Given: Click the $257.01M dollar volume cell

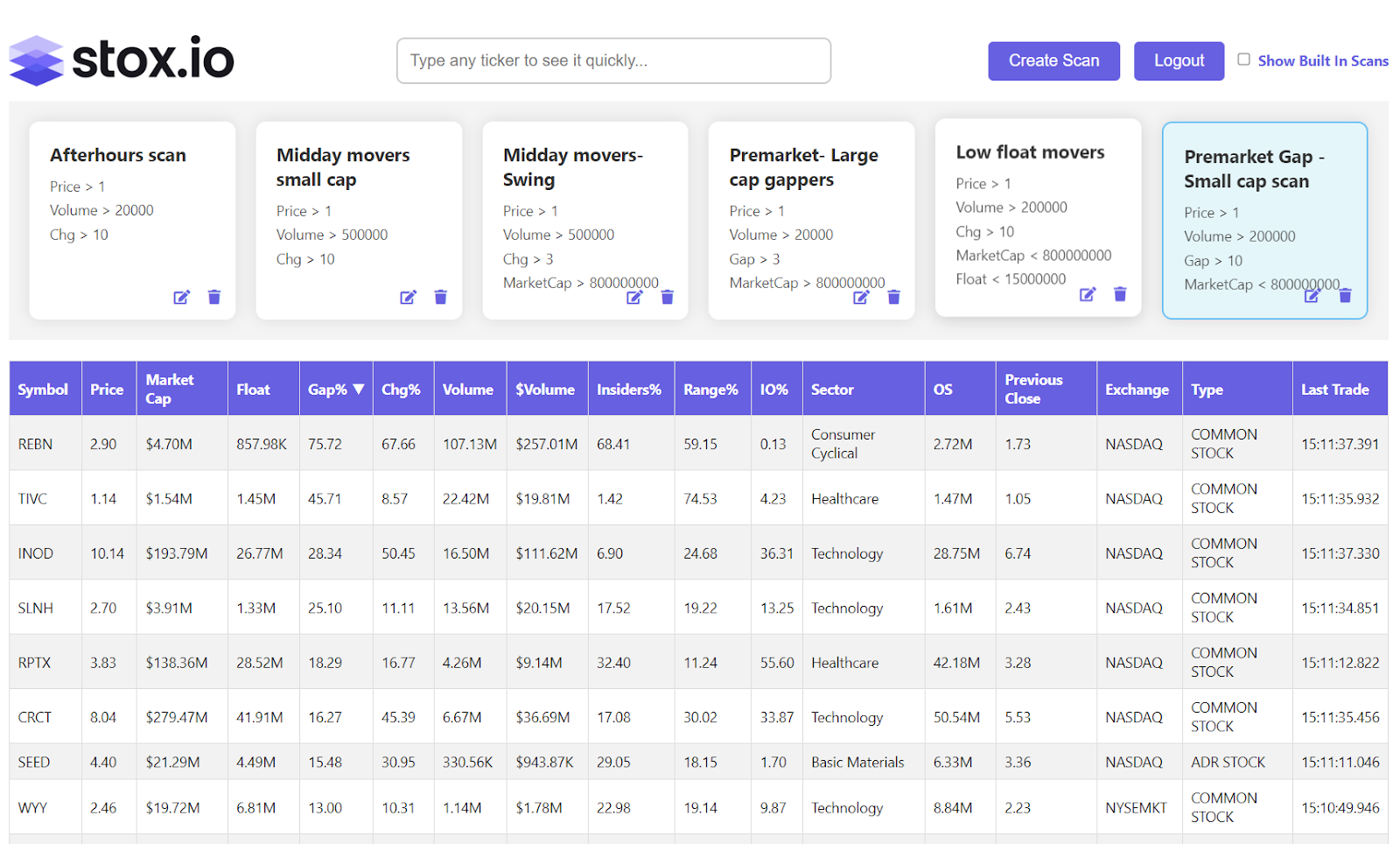Looking at the screenshot, I should [x=546, y=444].
